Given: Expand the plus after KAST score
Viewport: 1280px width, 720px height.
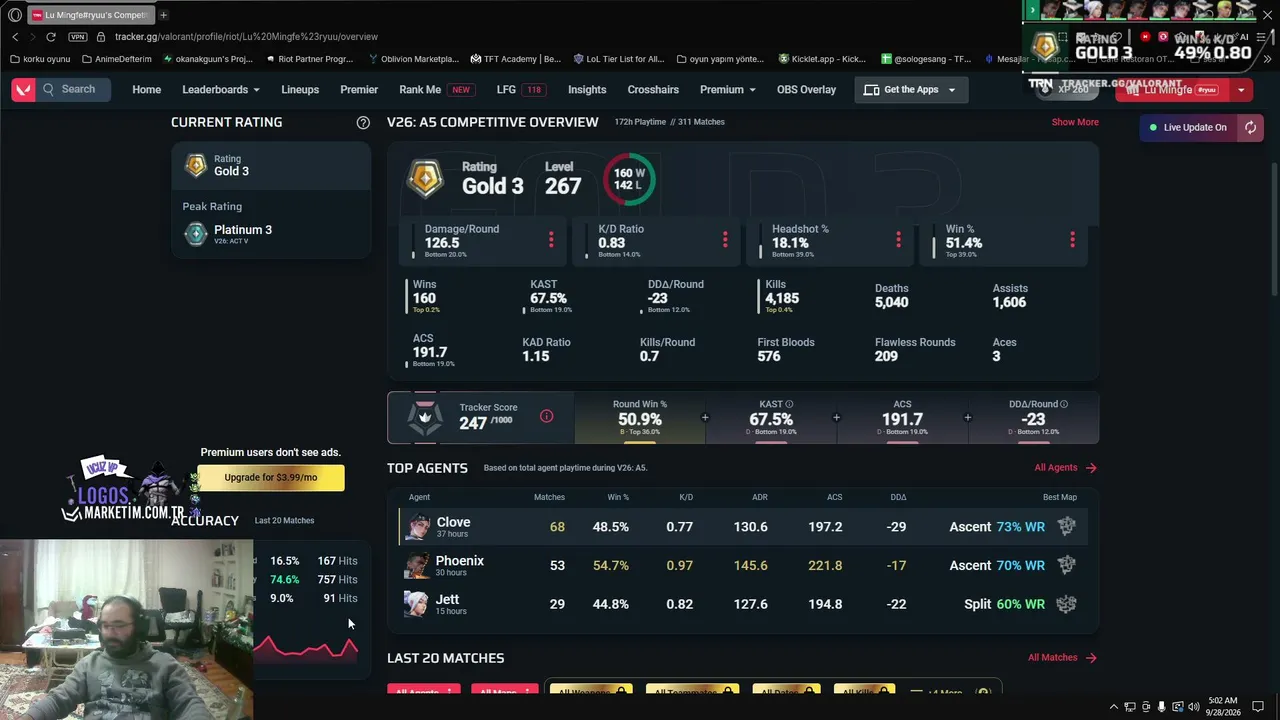Looking at the screenshot, I should pyautogui.click(x=836, y=418).
